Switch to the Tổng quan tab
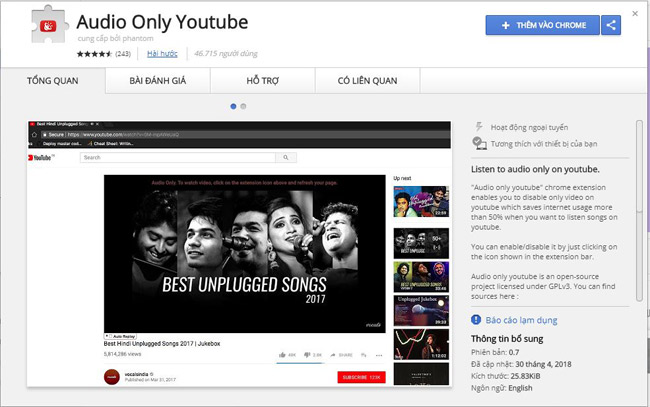650x407 pixels. (53, 81)
